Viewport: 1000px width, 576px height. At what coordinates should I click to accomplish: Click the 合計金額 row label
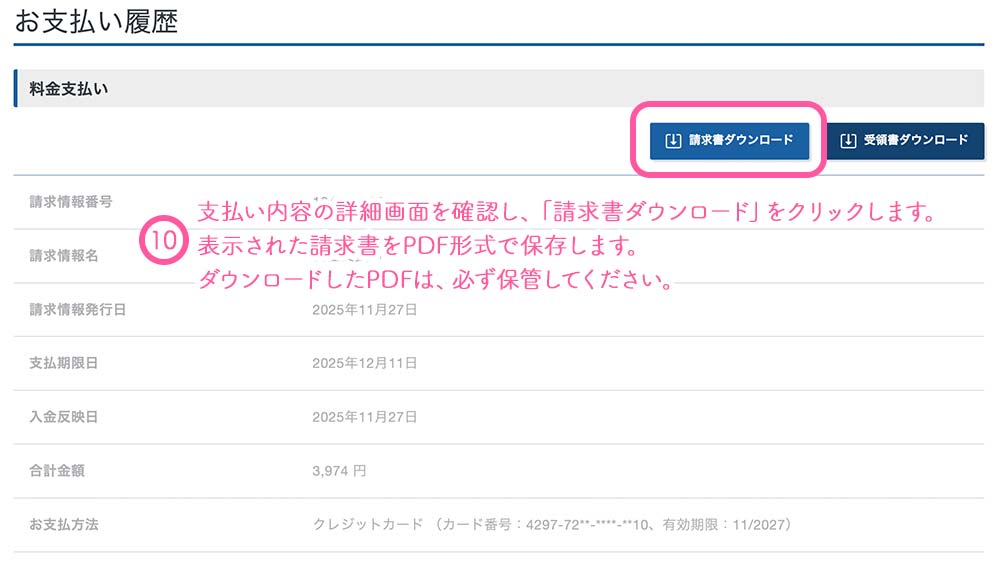(x=57, y=470)
